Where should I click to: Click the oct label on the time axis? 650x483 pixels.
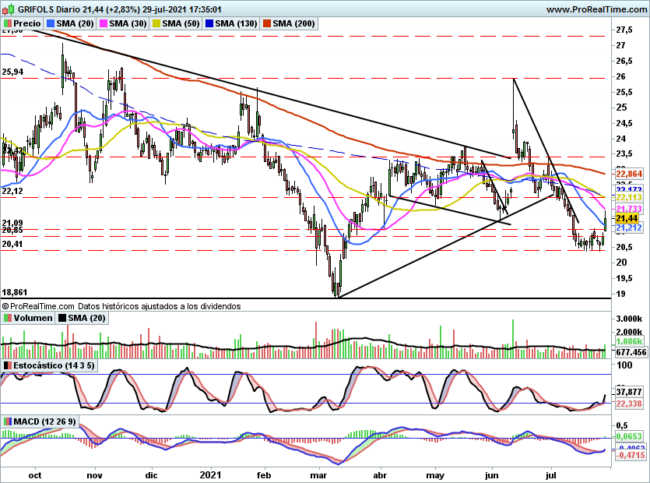35,475
